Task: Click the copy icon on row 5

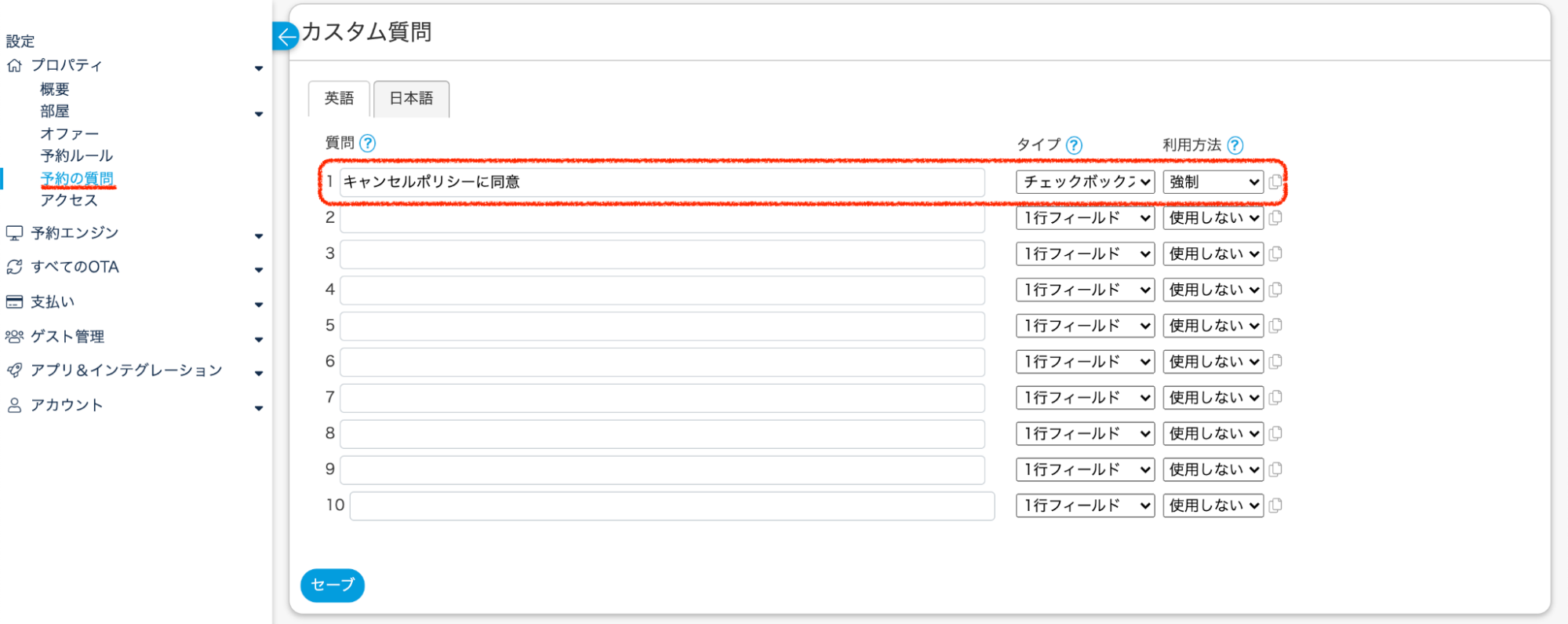Action: tap(1275, 326)
